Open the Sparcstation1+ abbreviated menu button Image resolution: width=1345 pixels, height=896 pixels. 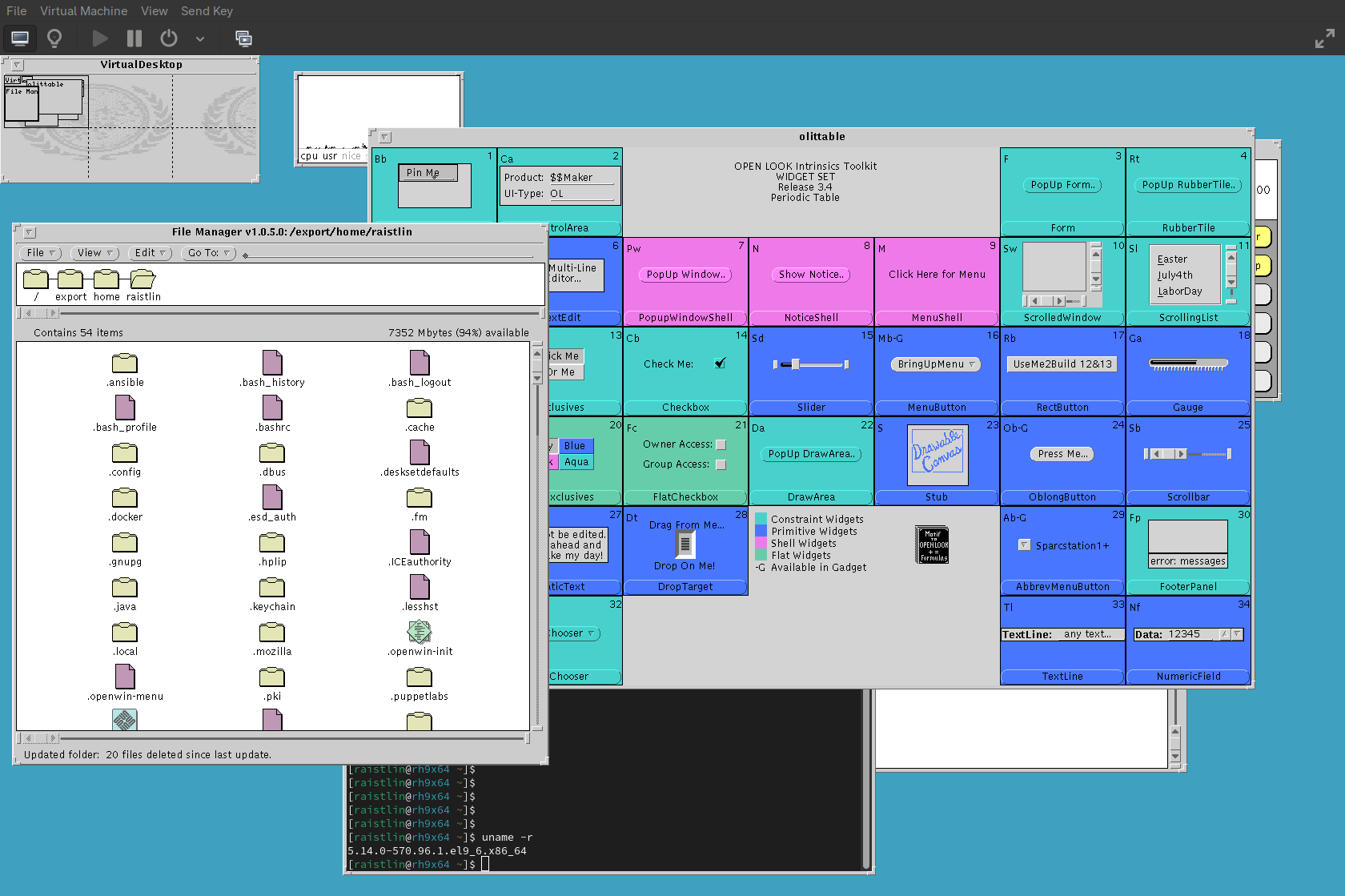1024,545
